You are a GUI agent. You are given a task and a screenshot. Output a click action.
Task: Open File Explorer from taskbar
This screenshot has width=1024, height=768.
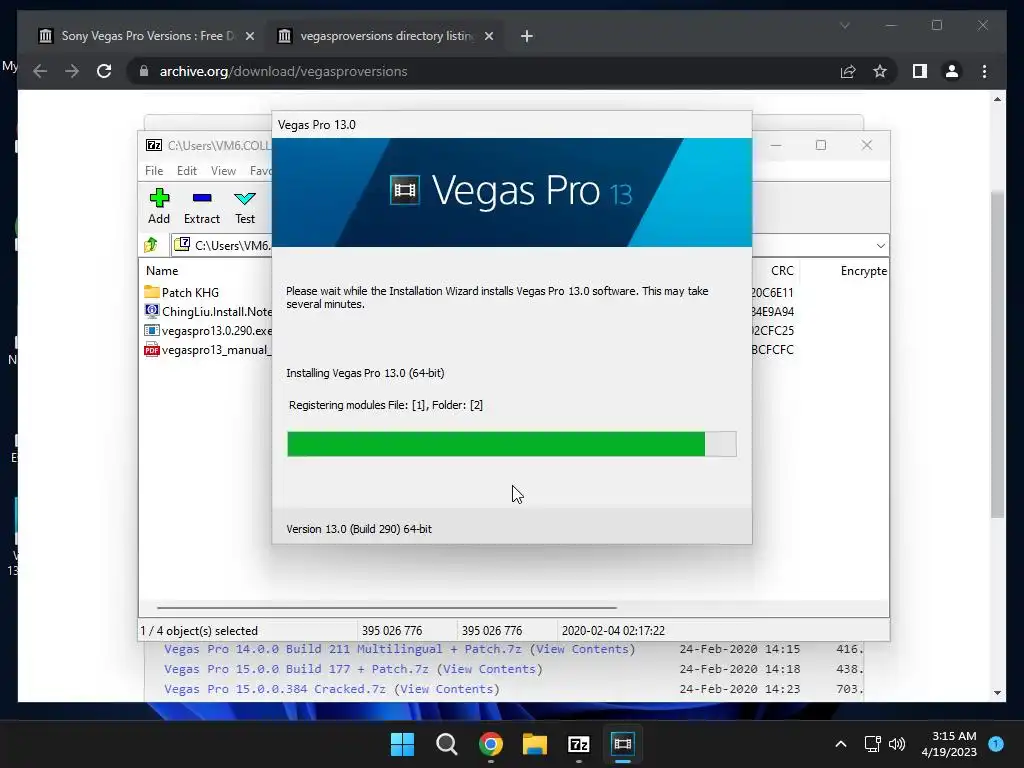point(535,744)
